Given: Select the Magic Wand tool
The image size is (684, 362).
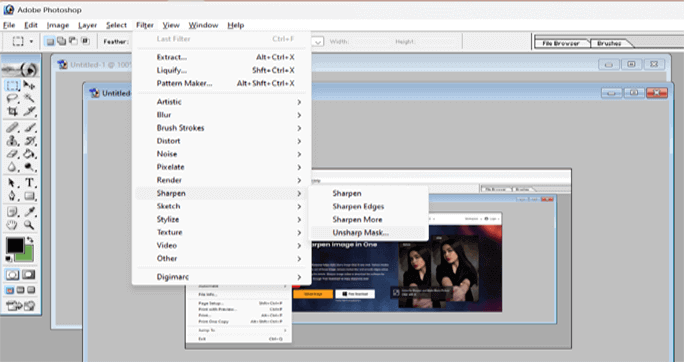Looking at the screenshot, I should (29, 99).
